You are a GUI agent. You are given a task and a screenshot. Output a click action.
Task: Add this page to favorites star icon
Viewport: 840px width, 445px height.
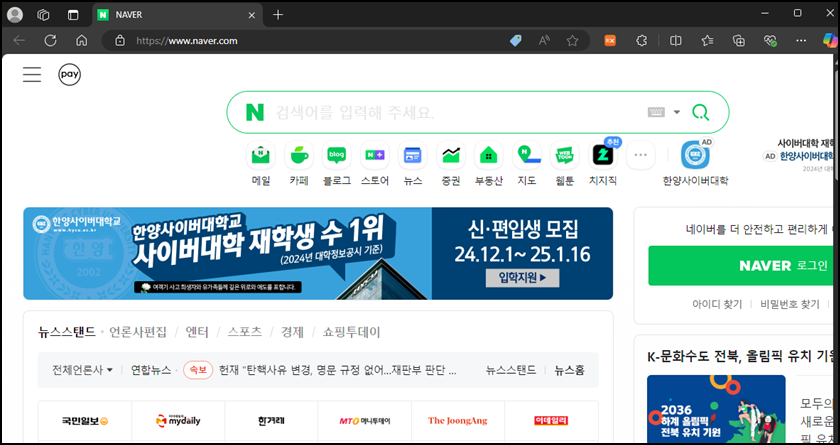click(x=573, y=41)
